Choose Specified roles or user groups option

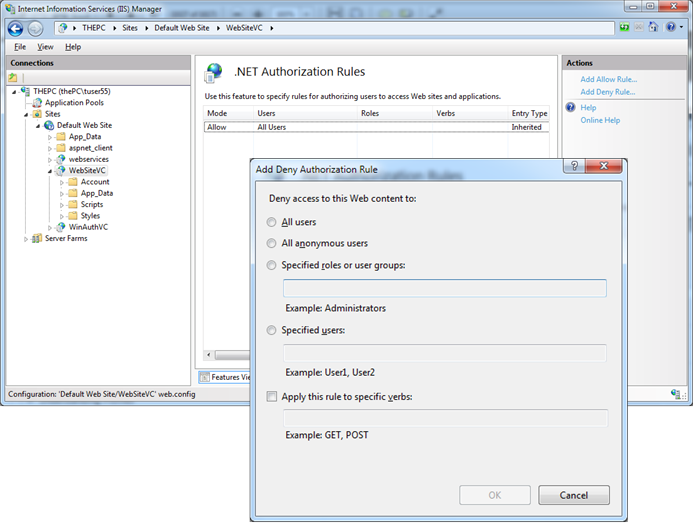[x=271, y=265]
